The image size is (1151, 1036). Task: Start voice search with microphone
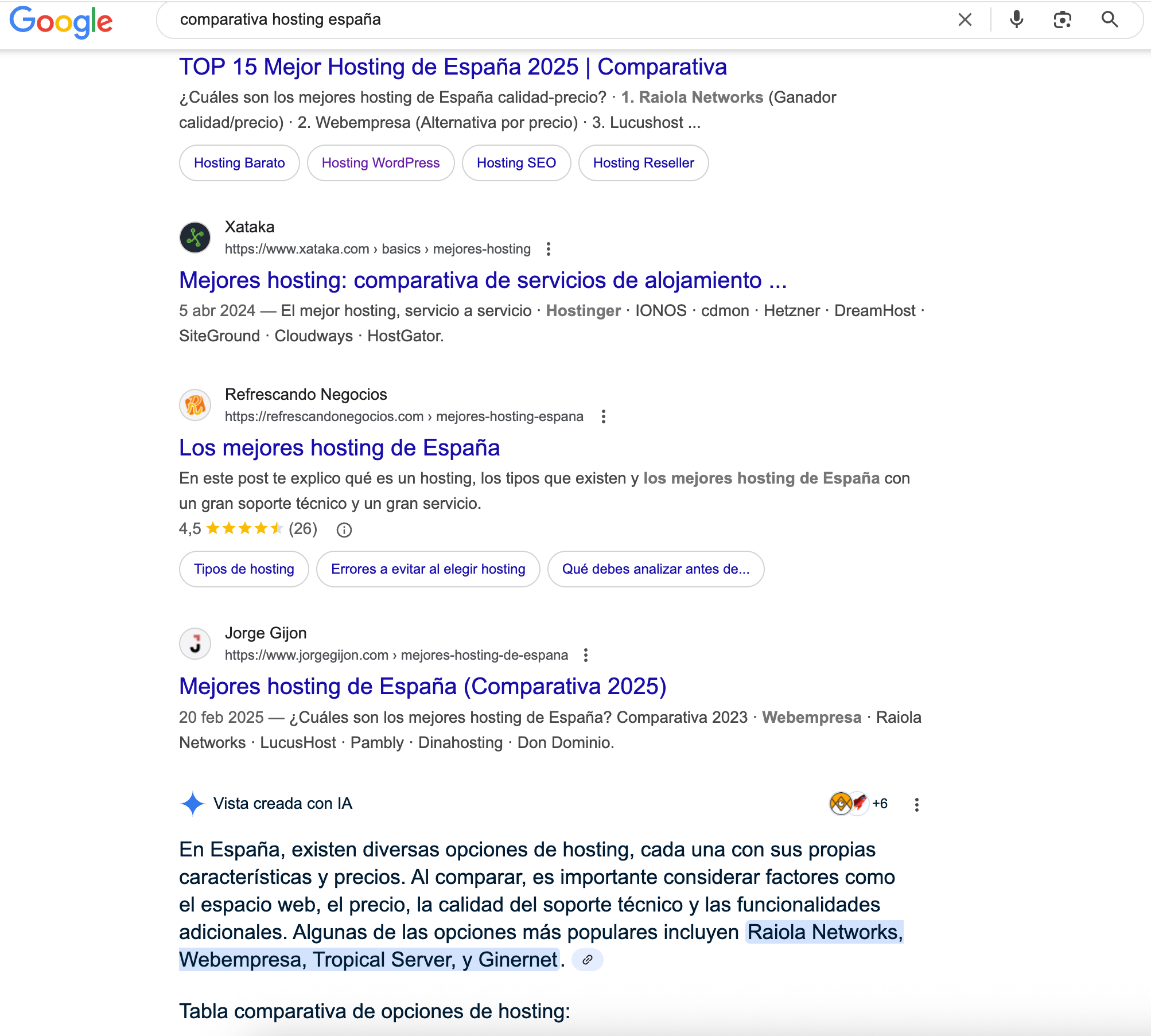(x=1016, y=20)
